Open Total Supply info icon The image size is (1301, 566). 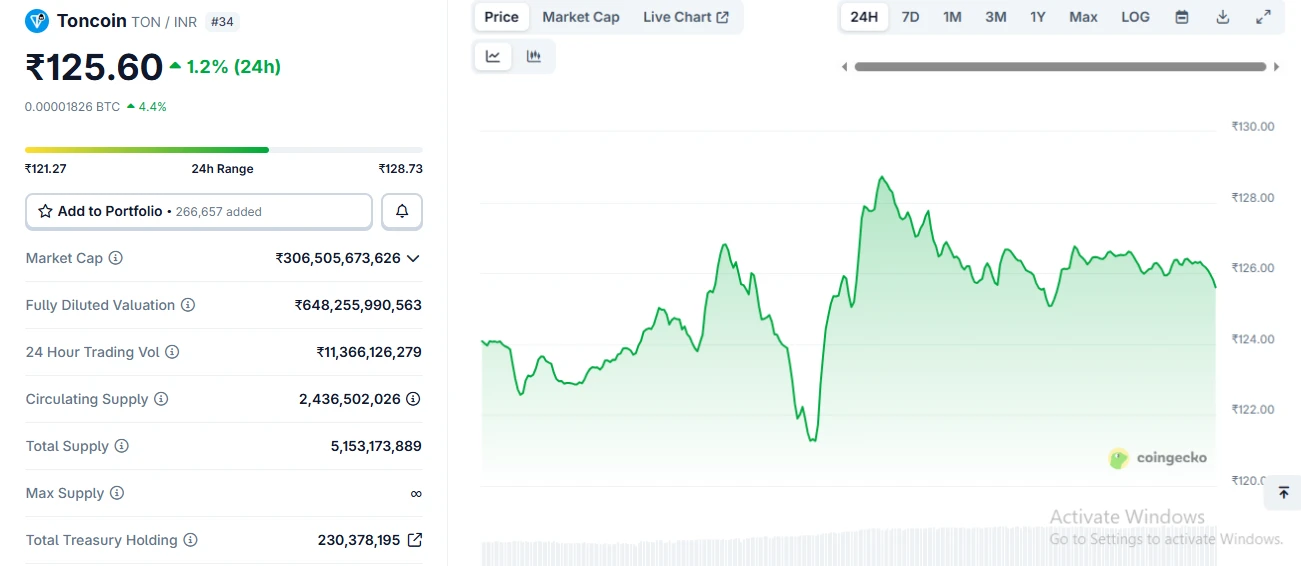(122, 446)
